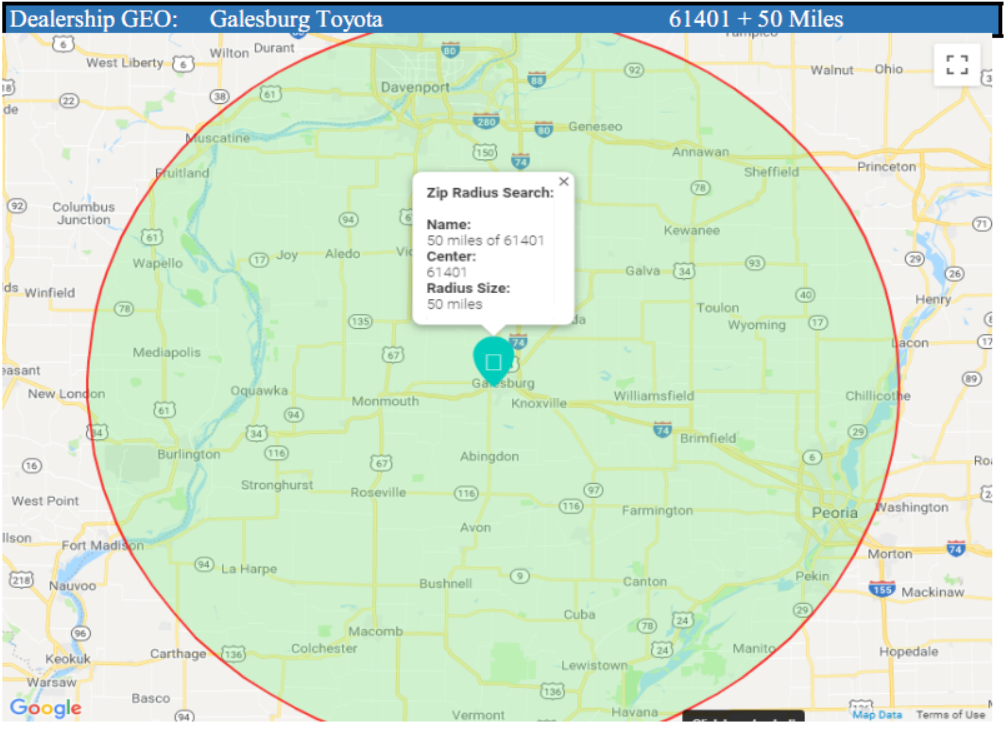Click the US Route 150 shield
Viewport: 1005px width, 733px height.
tap(485, 152)
